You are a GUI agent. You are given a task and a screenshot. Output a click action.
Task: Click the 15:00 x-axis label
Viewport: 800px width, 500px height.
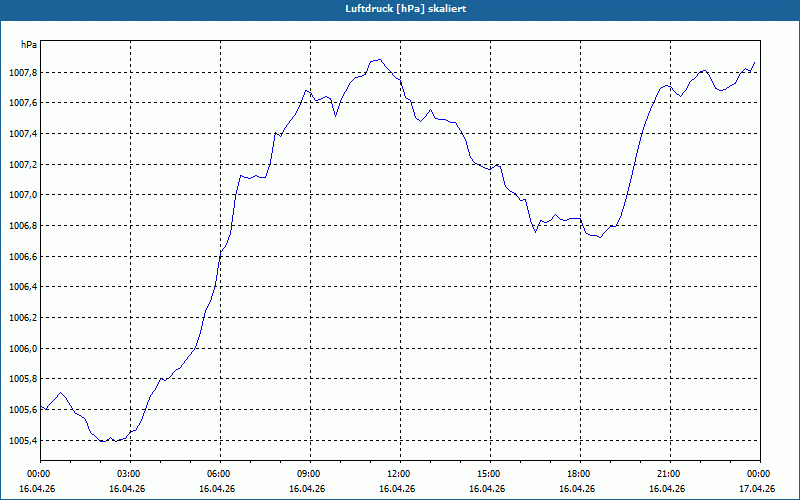[x=487, y=474]
